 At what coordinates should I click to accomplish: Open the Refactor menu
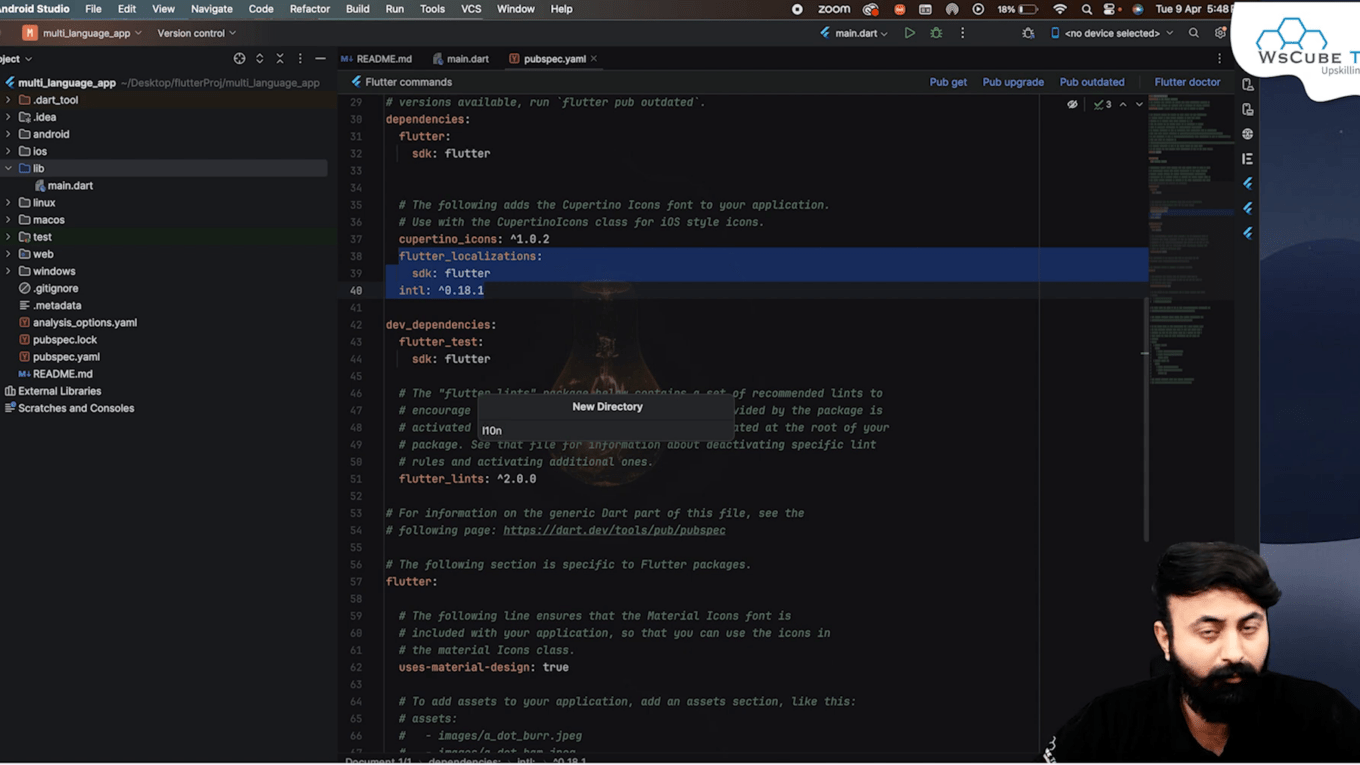click(x=309, y=9)
